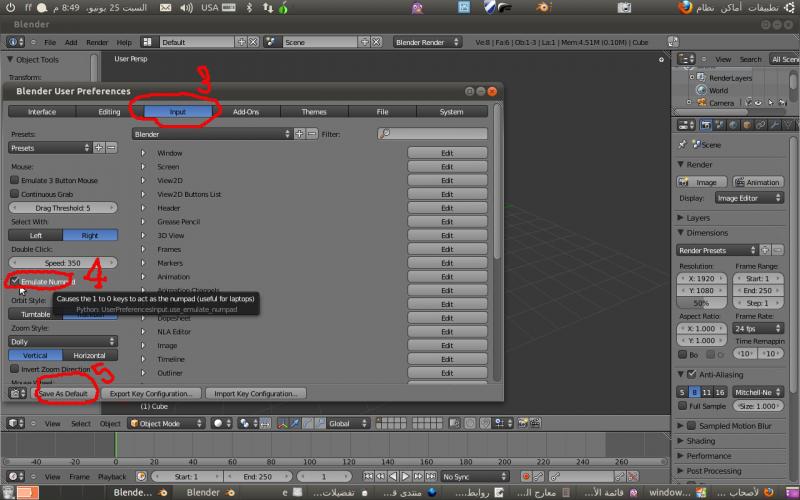Open the Global orientation dropdown
Screen dimensions: 800x500
click(x=348, y=423)
